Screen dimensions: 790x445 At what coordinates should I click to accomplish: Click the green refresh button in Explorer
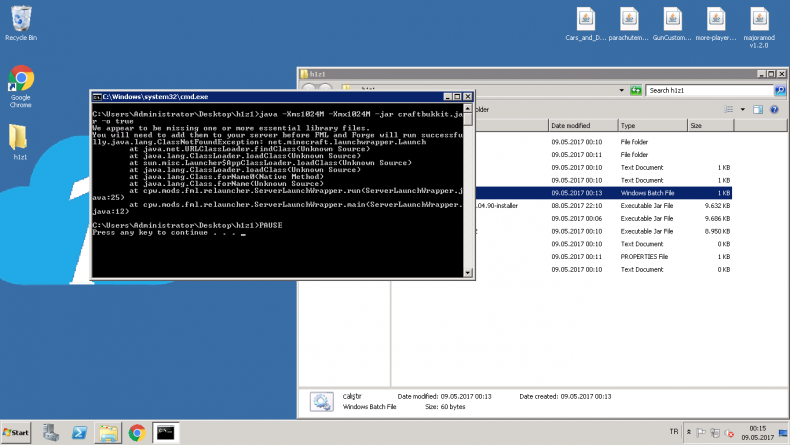636,90
